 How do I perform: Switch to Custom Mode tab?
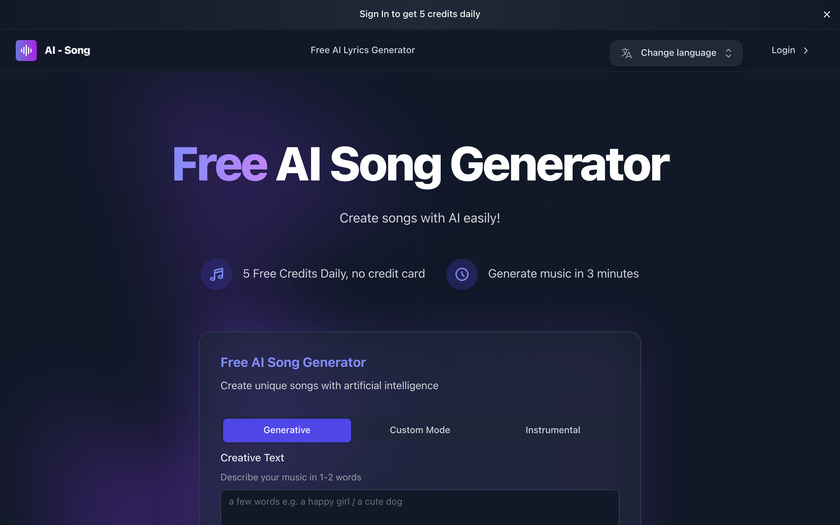coord(419,430)
